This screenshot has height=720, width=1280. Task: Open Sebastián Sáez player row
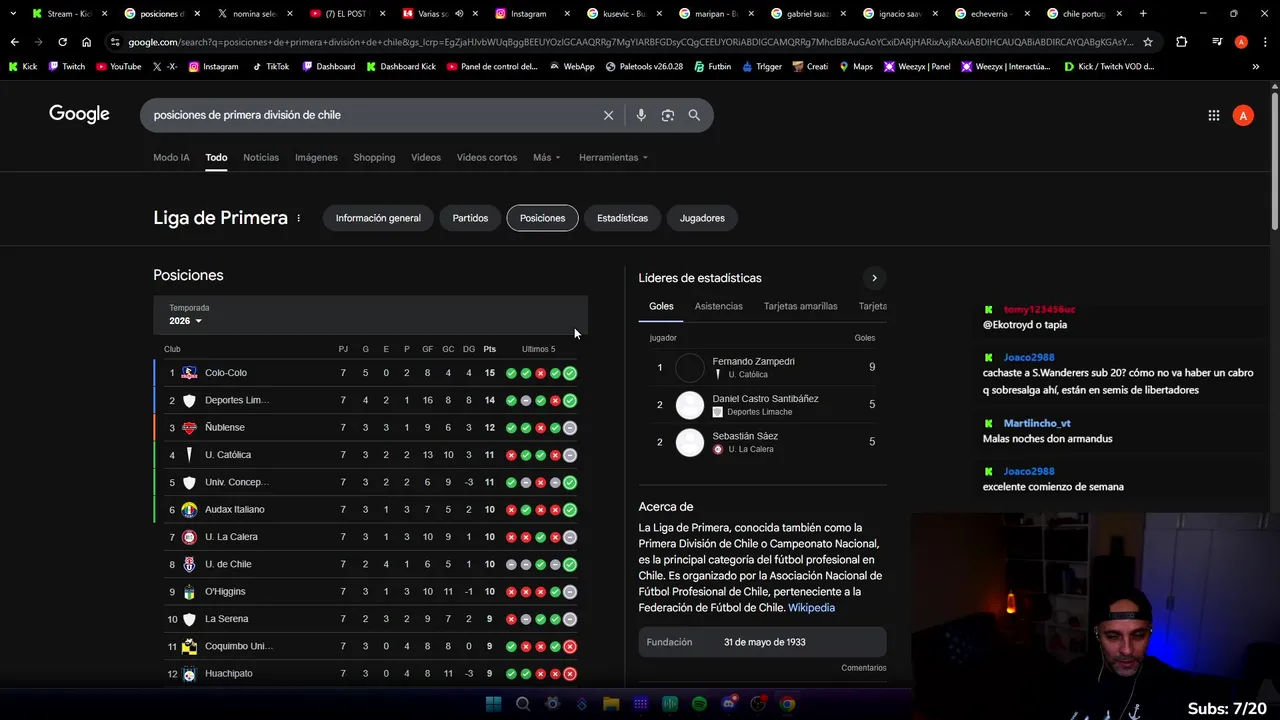pos(762,442)
